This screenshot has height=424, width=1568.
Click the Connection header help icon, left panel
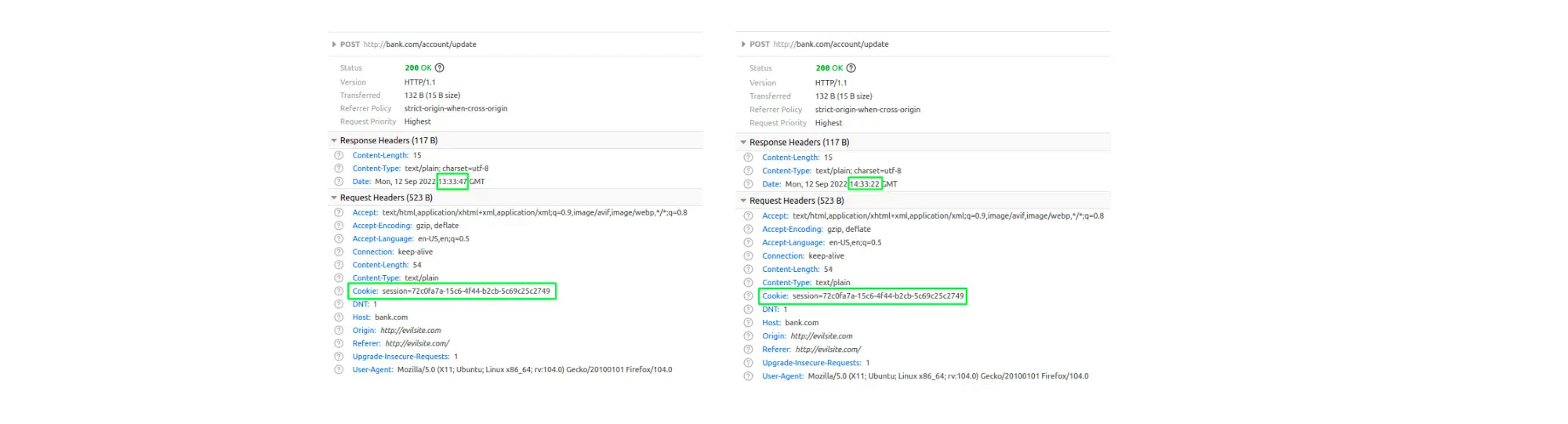click(339, 252)
